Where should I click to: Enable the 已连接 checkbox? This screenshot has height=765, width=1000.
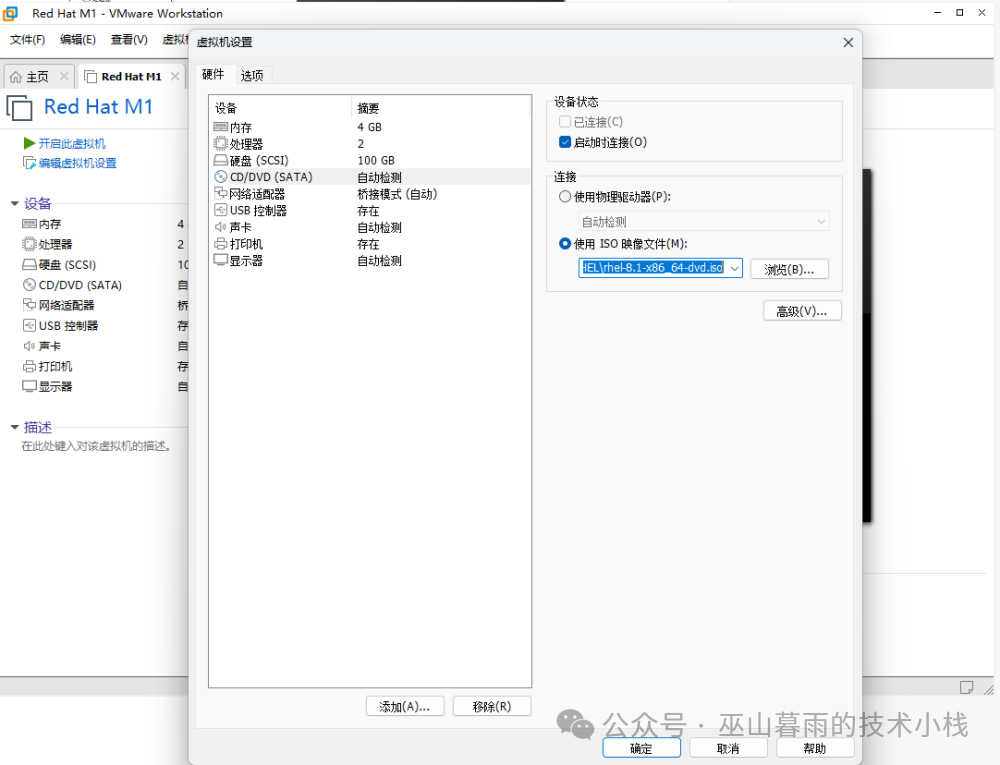pos(565,121)
